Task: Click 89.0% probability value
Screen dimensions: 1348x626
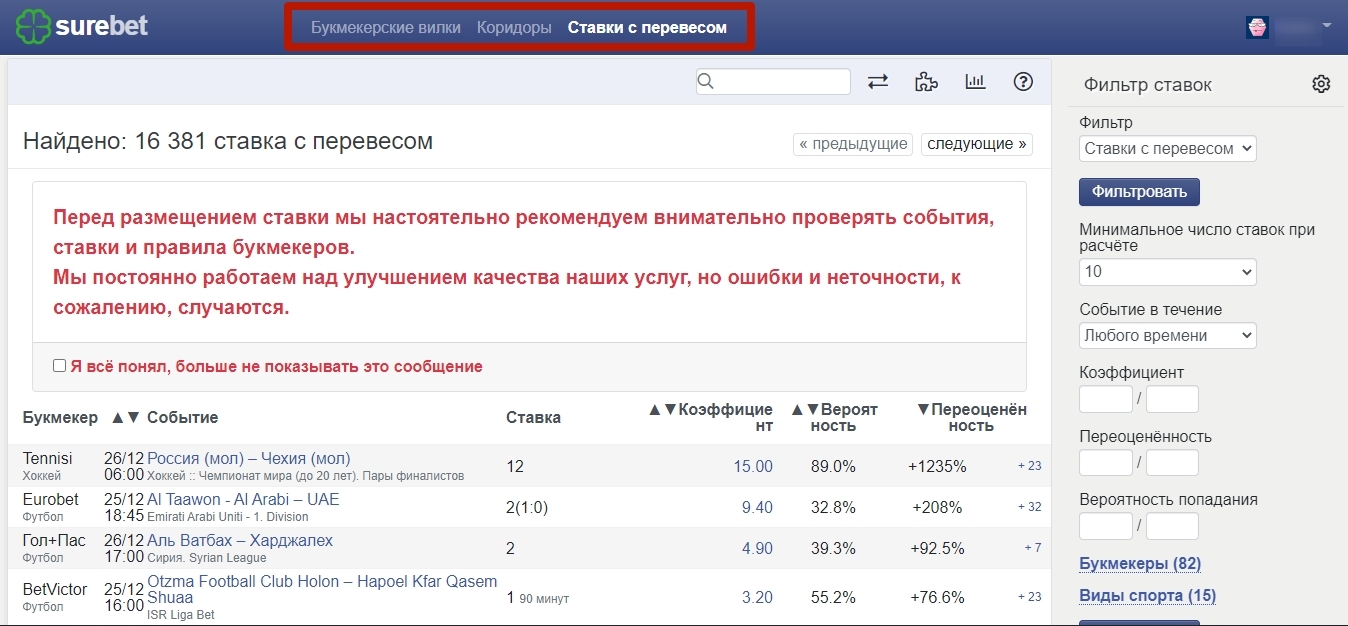Action: (x=833, y=466)
